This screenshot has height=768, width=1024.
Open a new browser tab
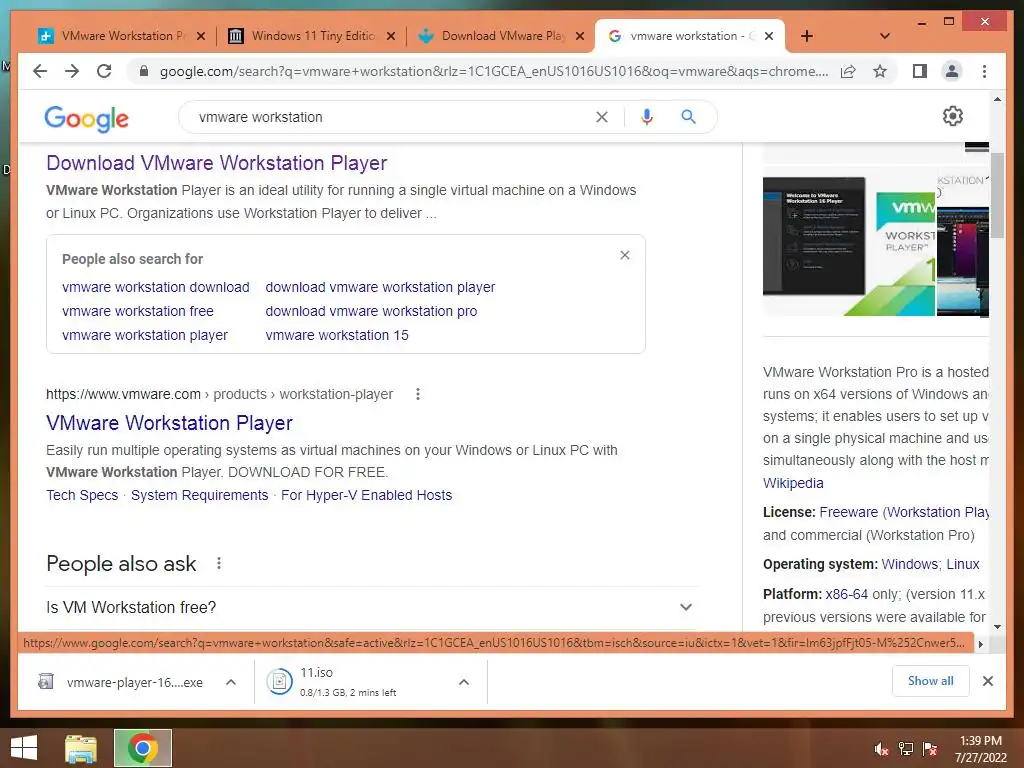(x=807, y=36)
